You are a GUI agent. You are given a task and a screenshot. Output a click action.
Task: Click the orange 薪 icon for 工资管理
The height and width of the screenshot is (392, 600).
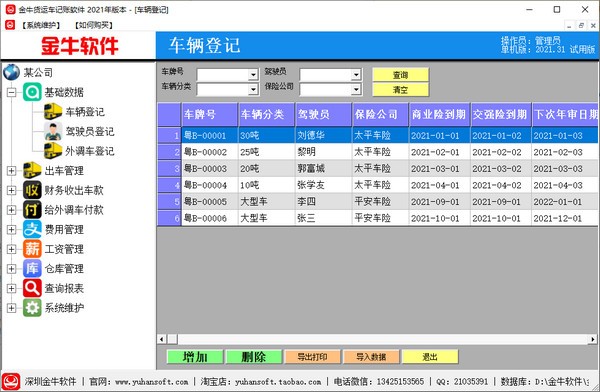click(x=32, y=249)
